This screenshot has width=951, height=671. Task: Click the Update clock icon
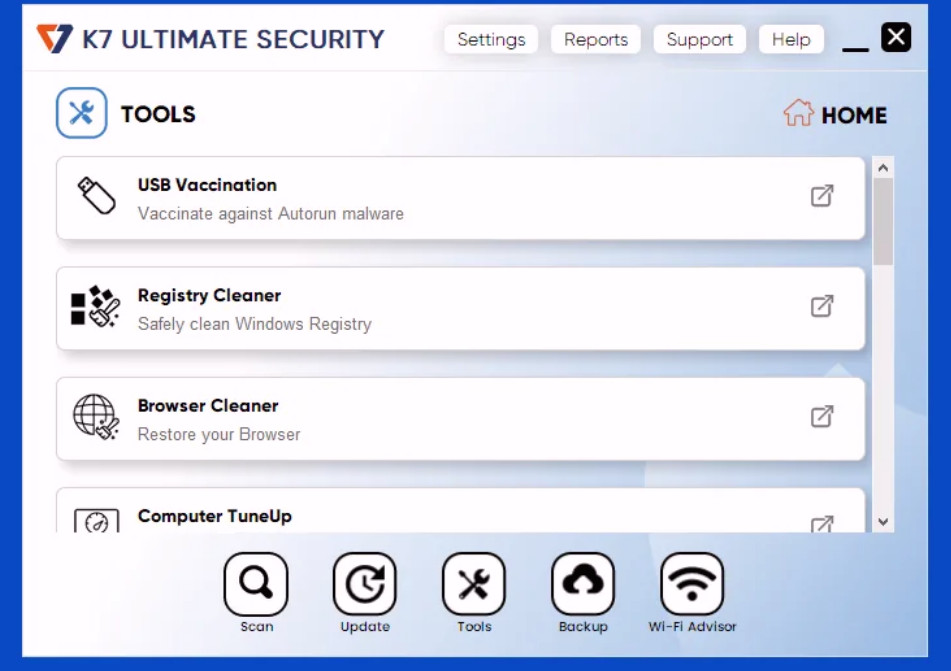click(x=365, y=584)
